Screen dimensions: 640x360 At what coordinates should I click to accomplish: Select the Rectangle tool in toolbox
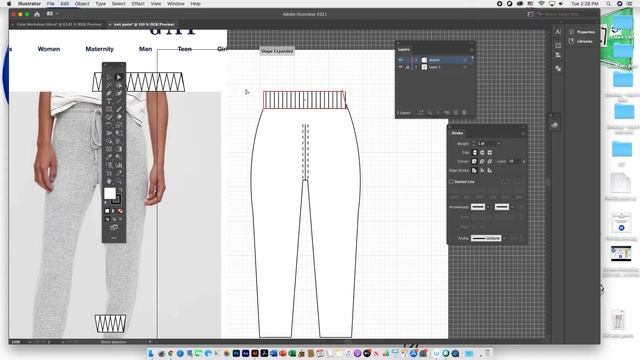tap(109, 109)
